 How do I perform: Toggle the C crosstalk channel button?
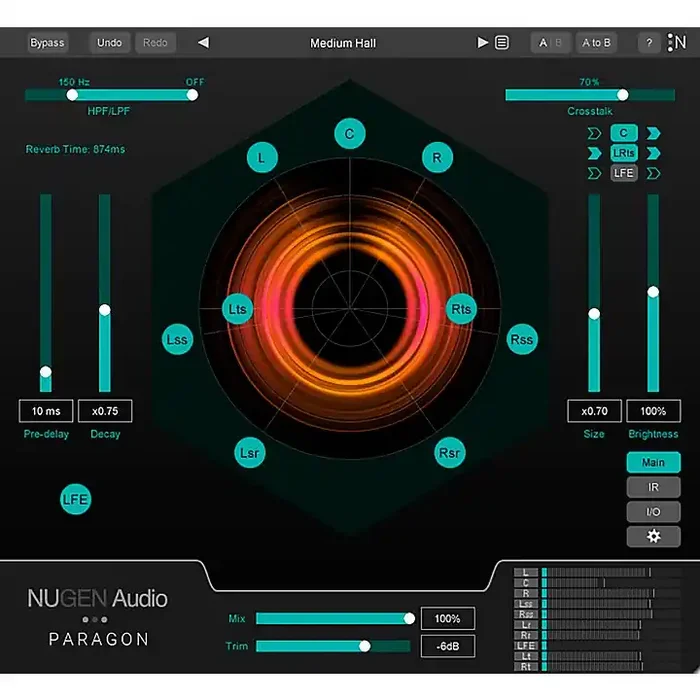tap(624, 133)
